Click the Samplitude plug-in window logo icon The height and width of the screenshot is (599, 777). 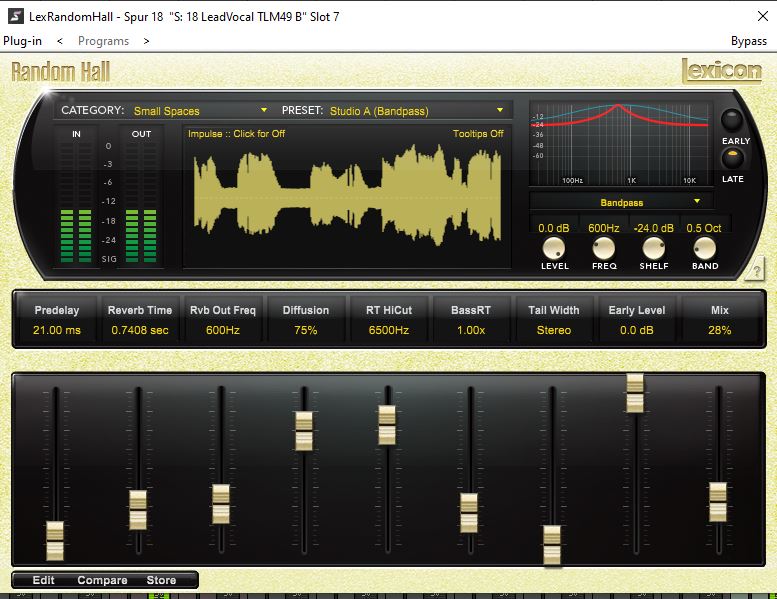pyautogui.click(x=15, y=16)
